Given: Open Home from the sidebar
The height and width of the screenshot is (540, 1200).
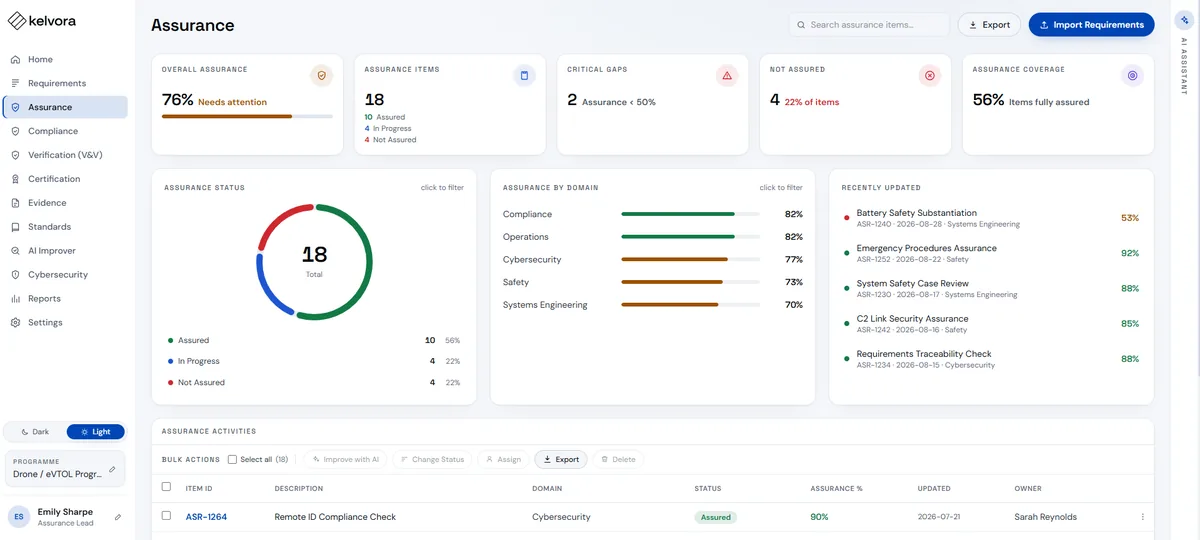Looking at the screenshot, I should [65, 59].
